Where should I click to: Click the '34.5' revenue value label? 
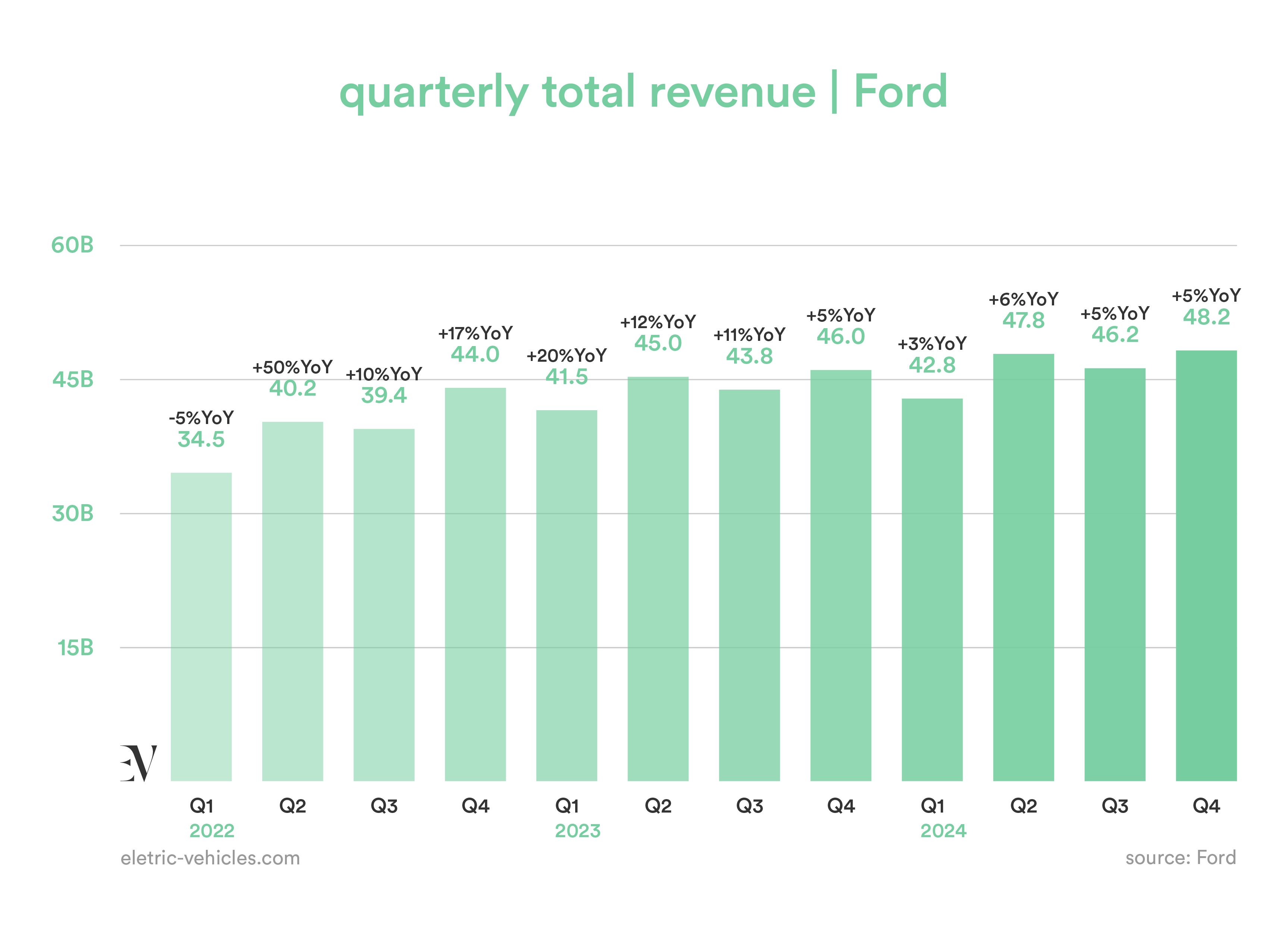click(201, 440)
